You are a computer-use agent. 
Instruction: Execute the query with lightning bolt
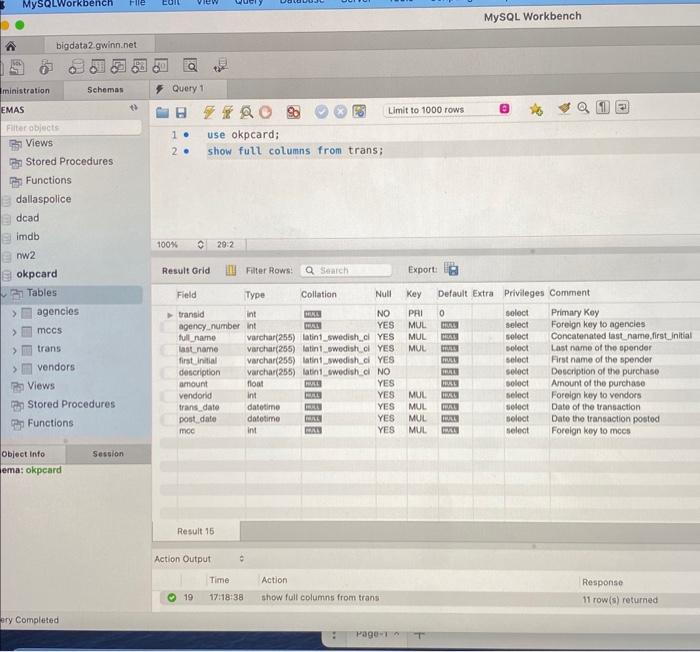(208, 112)
